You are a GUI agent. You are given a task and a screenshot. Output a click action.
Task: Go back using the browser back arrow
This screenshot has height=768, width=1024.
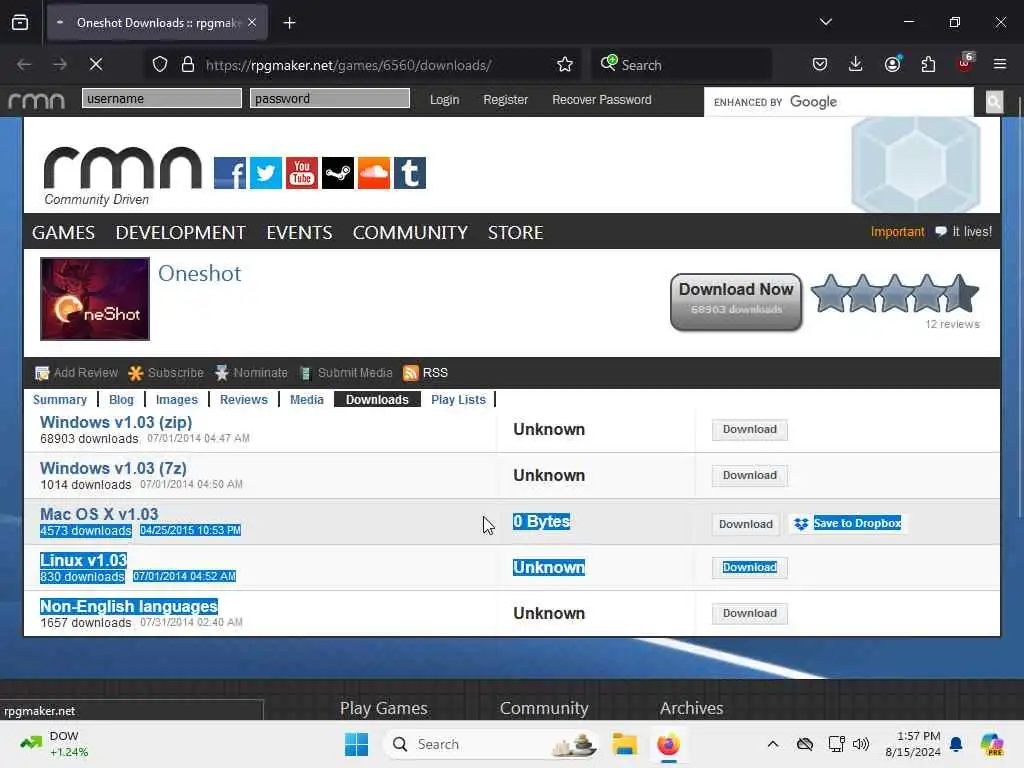pos(24,64)
